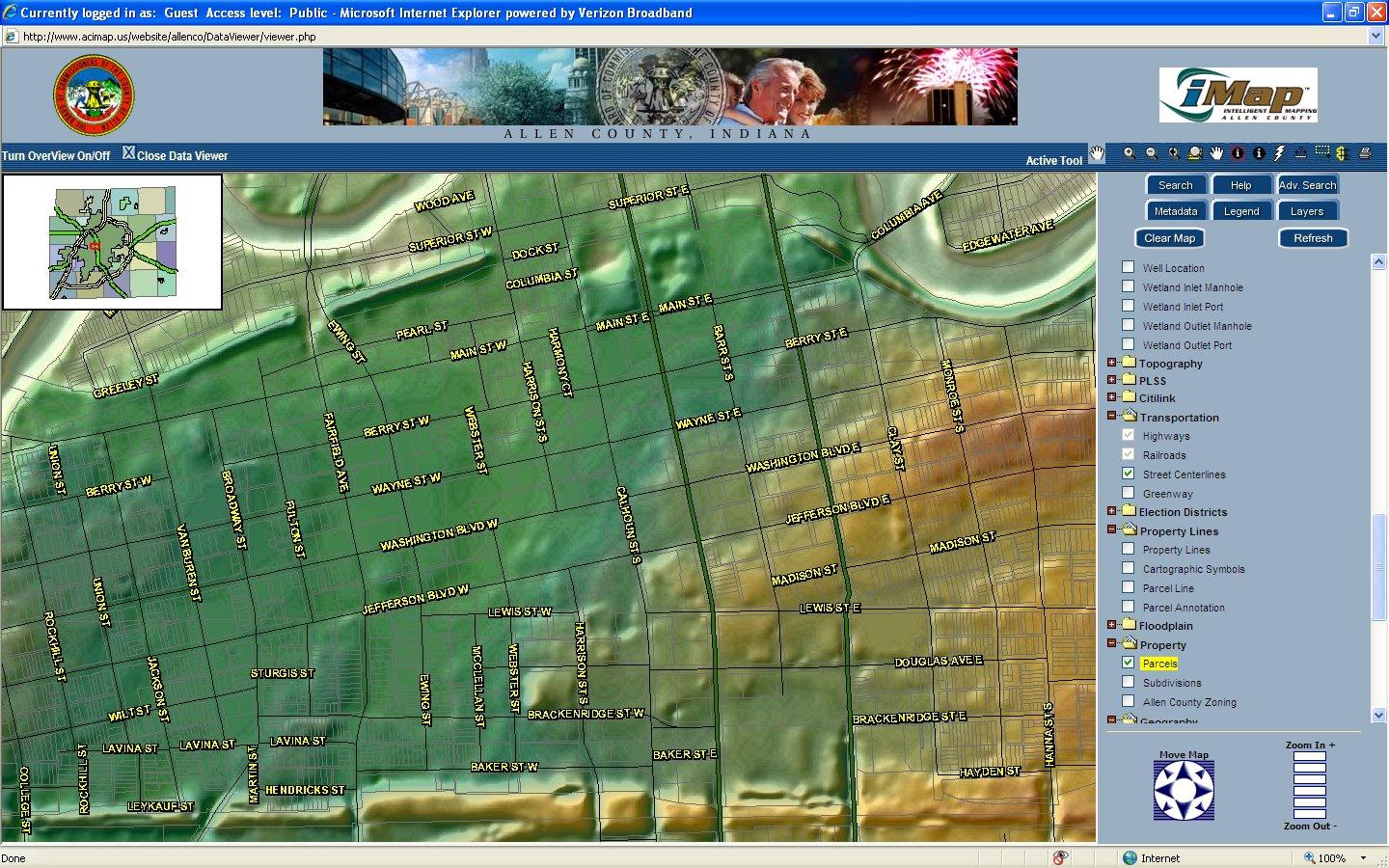Open the Legend tab
Viewport: 1389px width, 868px height.
(x=1240, y=211)
